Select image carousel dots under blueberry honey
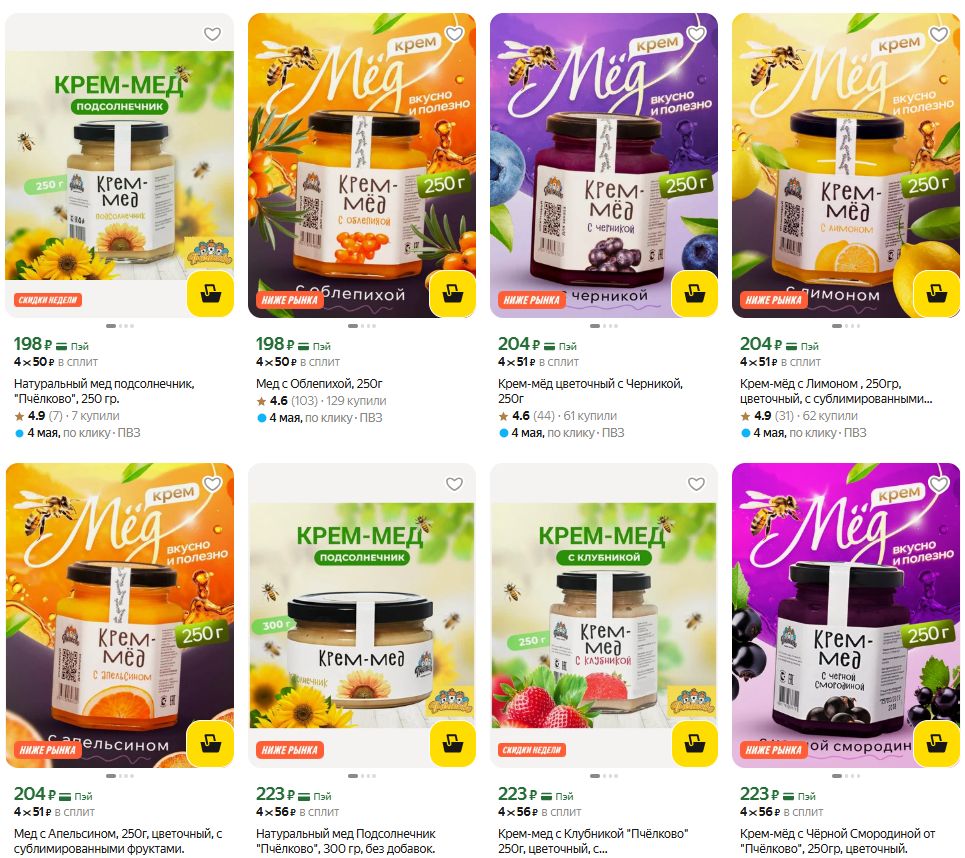The height and width of the screenshot is (858, 965). pos(604,326)
